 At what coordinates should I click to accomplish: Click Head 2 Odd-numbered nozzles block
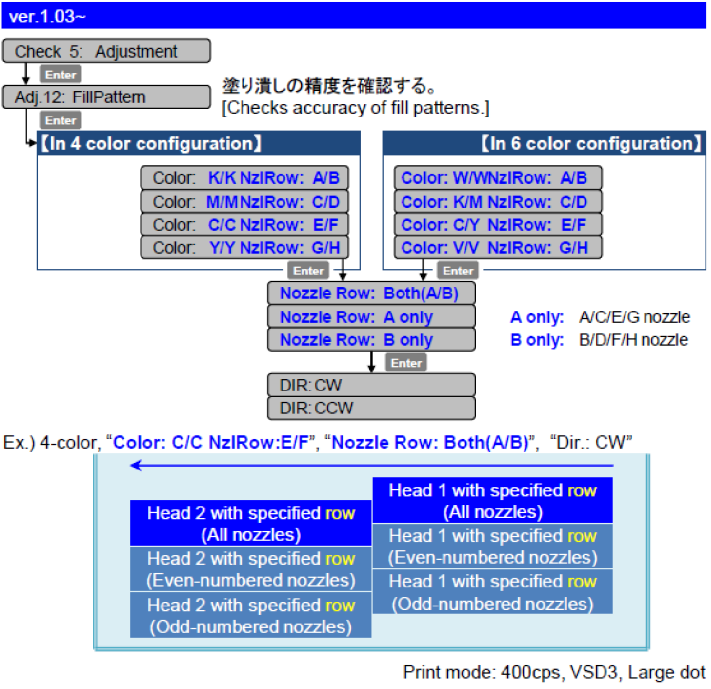[250, 615]
